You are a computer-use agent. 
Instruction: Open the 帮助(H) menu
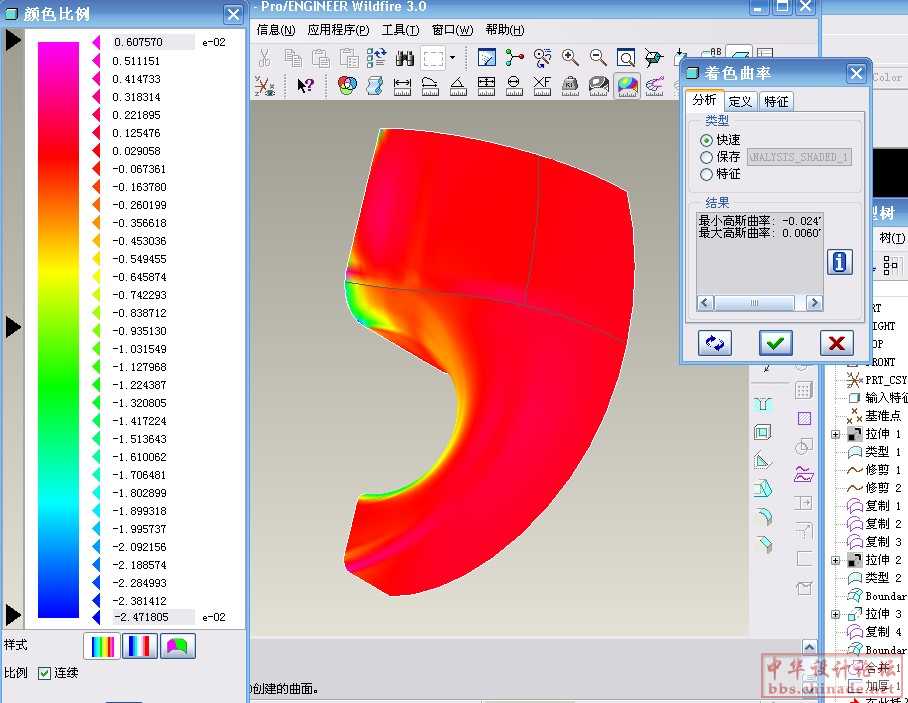click(505, 30)
